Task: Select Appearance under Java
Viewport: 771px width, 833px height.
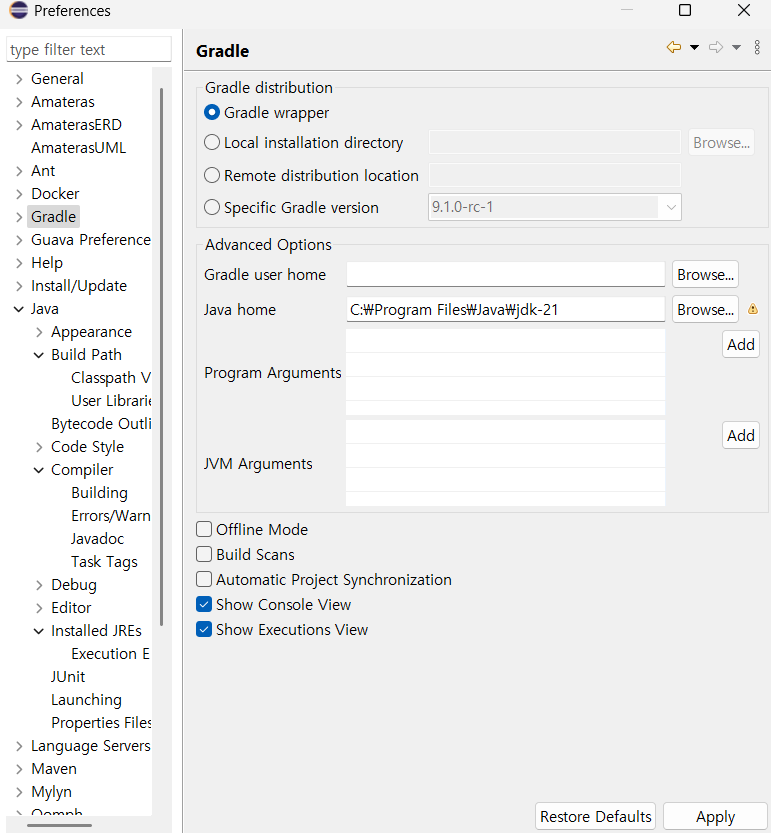Action: pyautogui.click(x=91, y=332)
